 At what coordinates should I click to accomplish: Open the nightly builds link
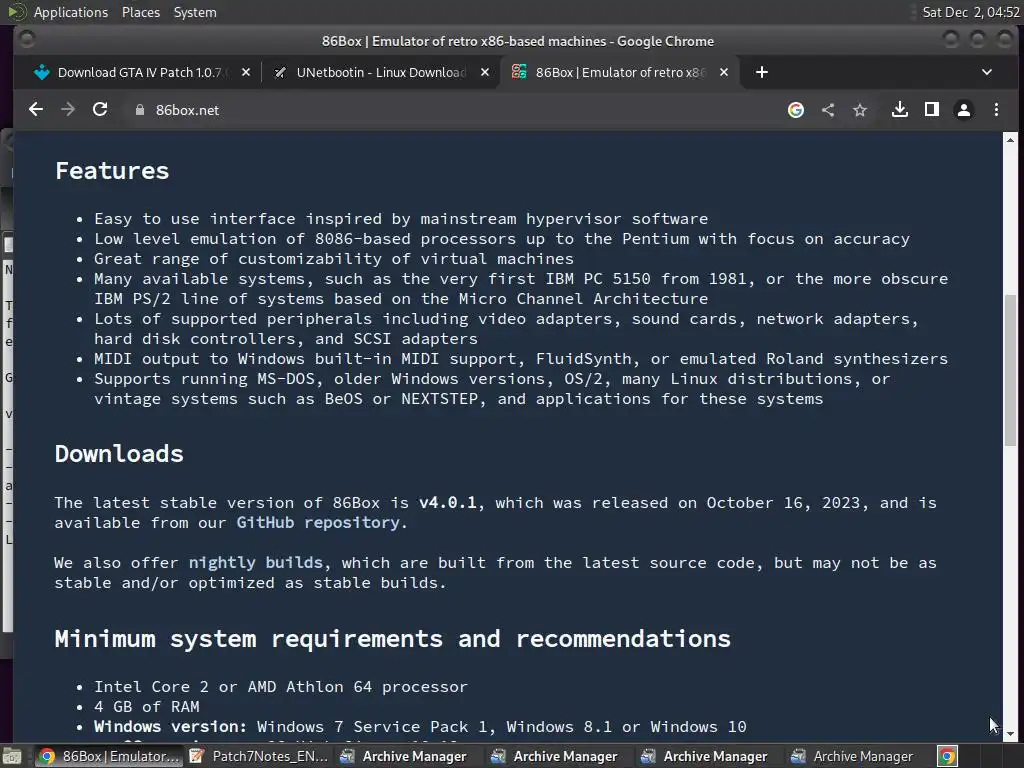[x=255, y=562]
